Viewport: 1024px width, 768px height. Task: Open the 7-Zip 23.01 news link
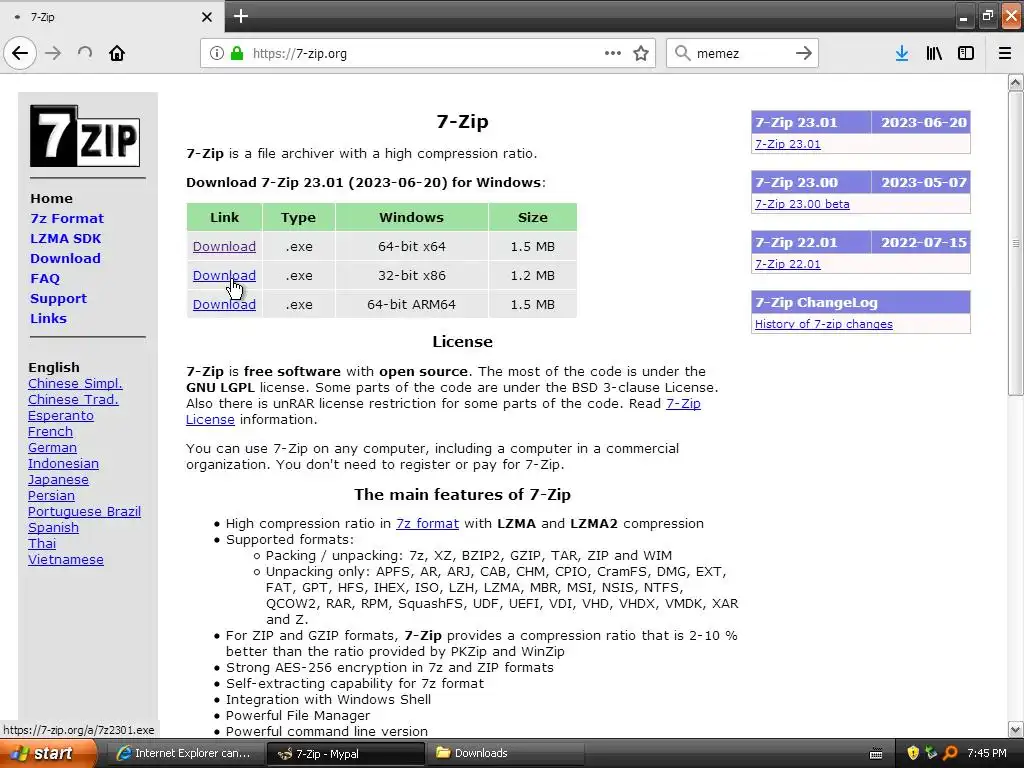788,144
